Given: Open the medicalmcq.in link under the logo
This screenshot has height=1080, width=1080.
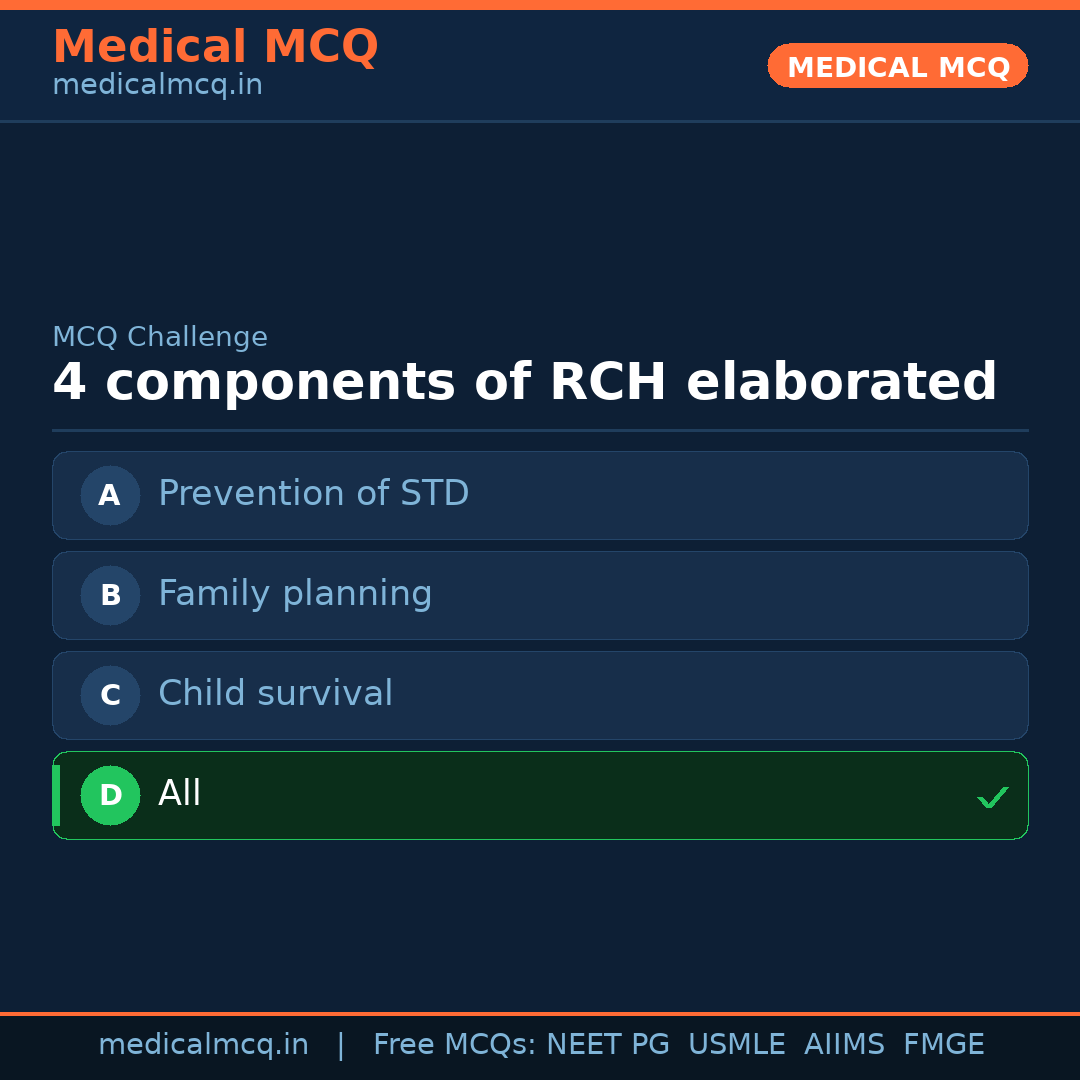Looking at the screenshot, I should pos(157,85).
